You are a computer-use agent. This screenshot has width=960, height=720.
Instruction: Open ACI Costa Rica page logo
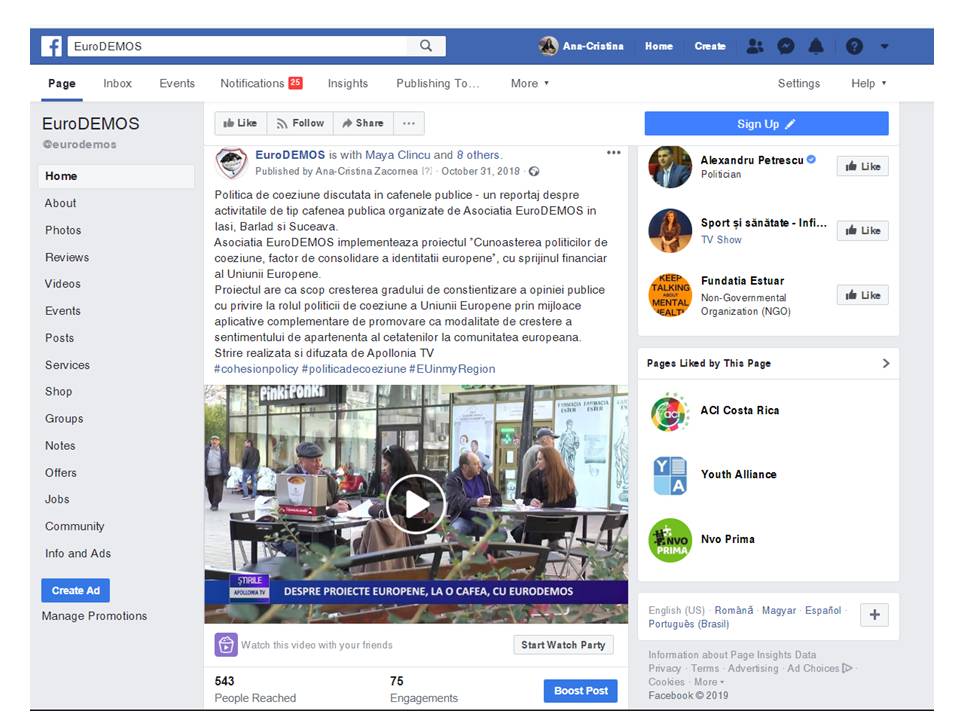tap(670, 413)
